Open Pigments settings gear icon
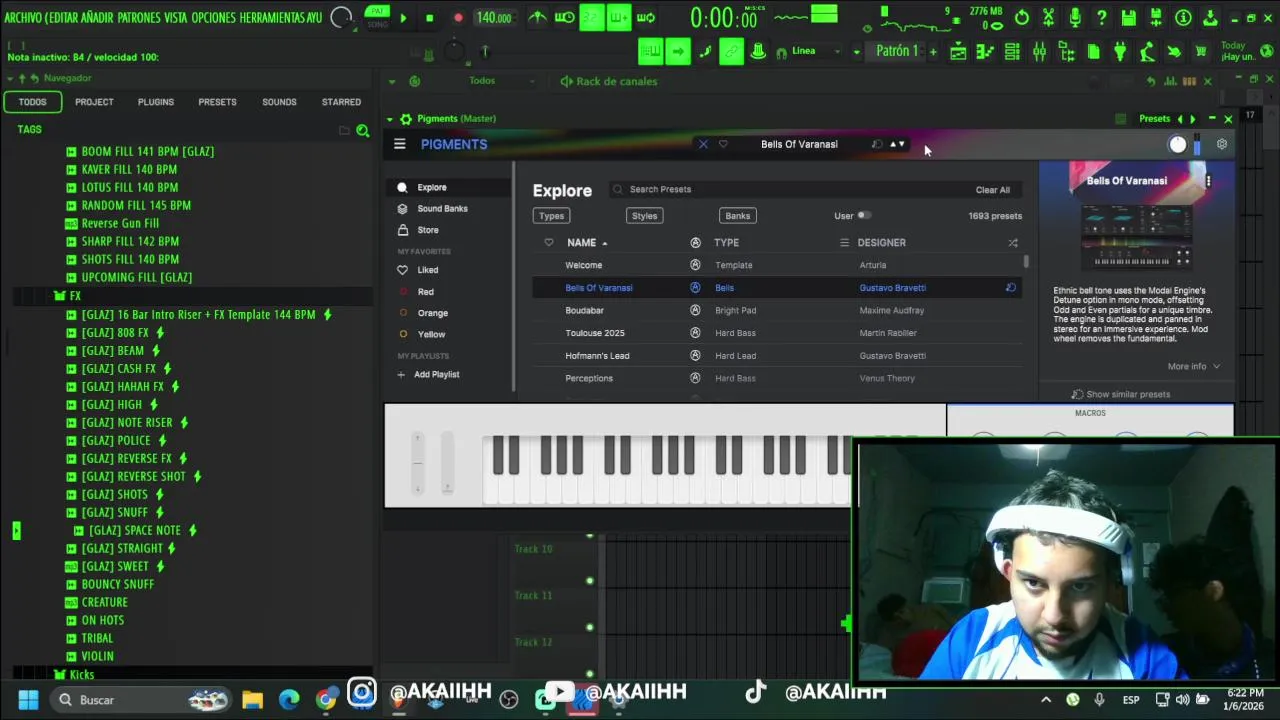Viewport: 1280px width, 720px height. pyautogui.click(x=1221, y=144)
